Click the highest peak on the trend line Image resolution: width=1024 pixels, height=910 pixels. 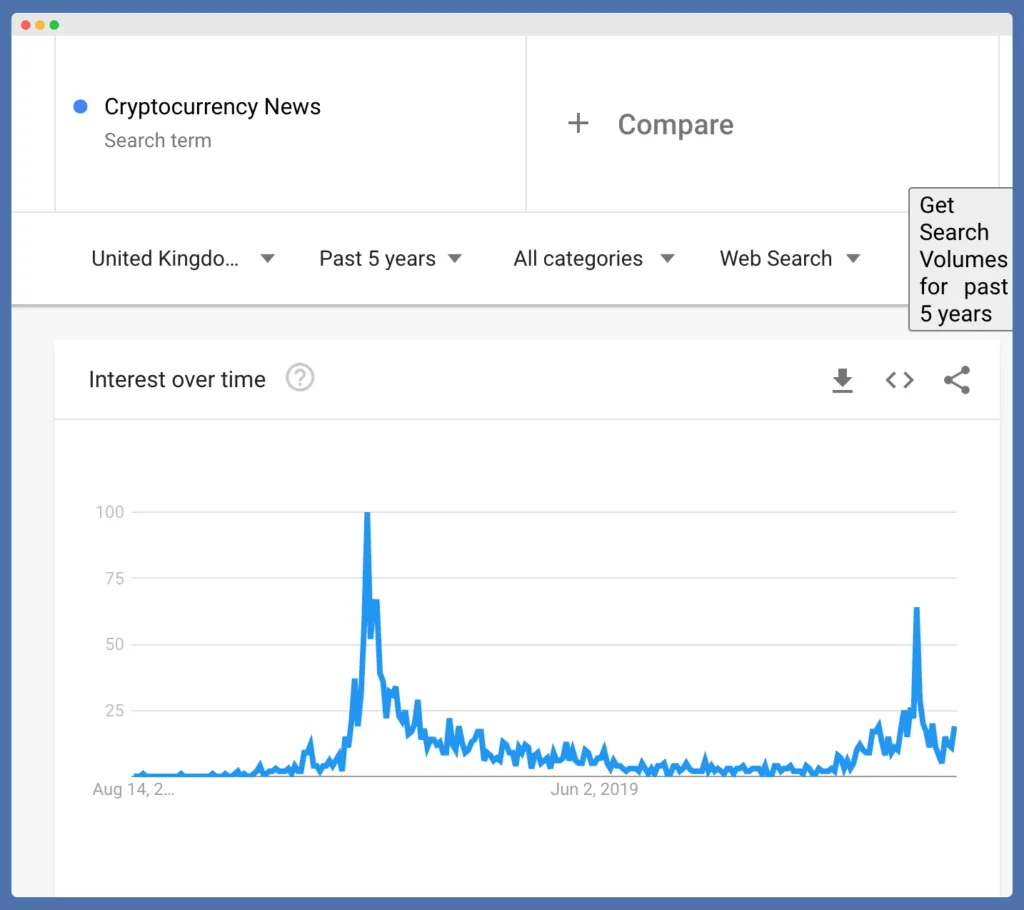click(x=367, y=513)
